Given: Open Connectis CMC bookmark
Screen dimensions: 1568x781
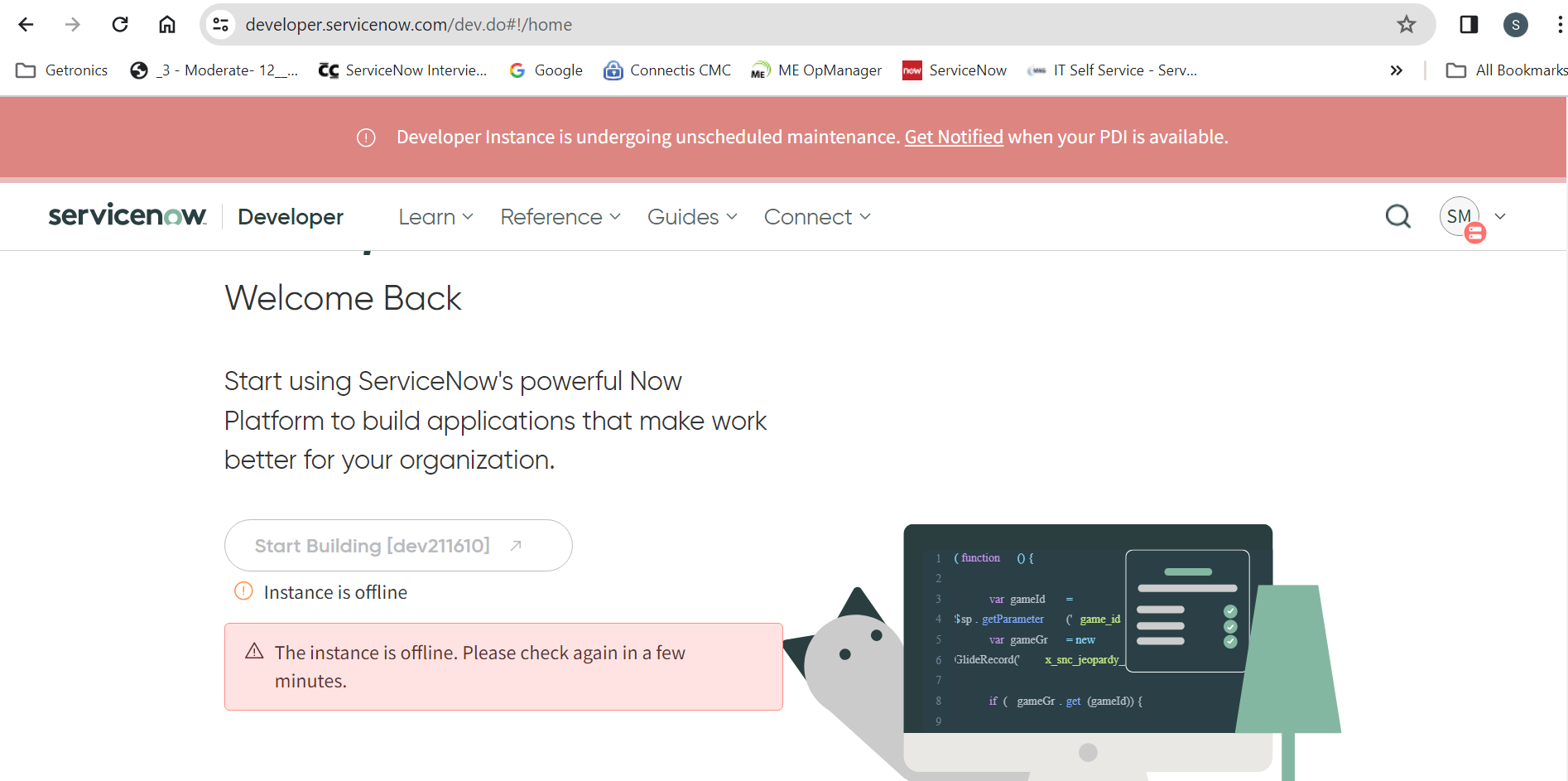Looking at the screenshot, I should pyautogui.click(x=667, y=70).
